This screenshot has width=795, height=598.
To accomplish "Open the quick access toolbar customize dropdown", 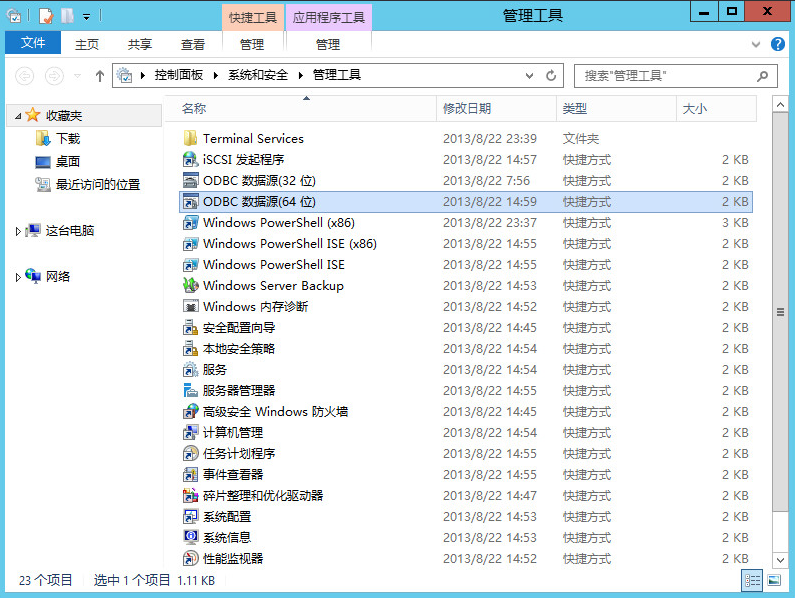I will pos(87,17).
